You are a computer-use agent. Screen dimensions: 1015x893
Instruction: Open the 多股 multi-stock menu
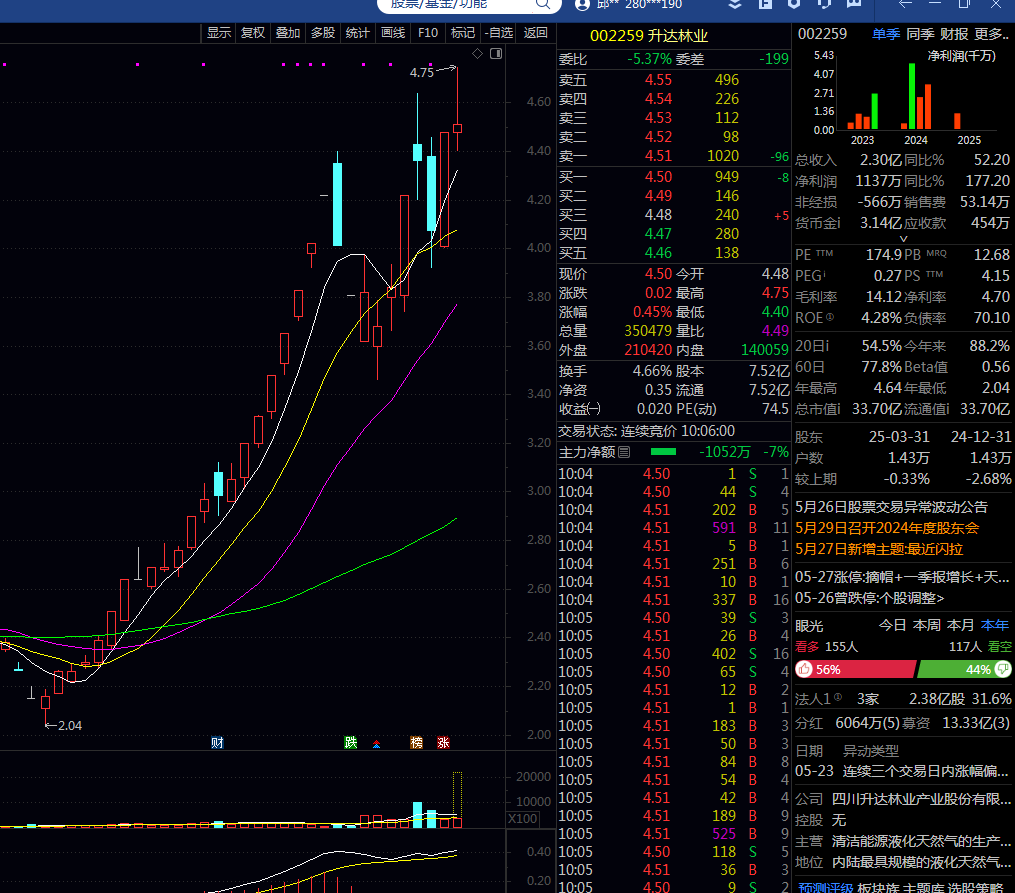click(x=323, y=33)
